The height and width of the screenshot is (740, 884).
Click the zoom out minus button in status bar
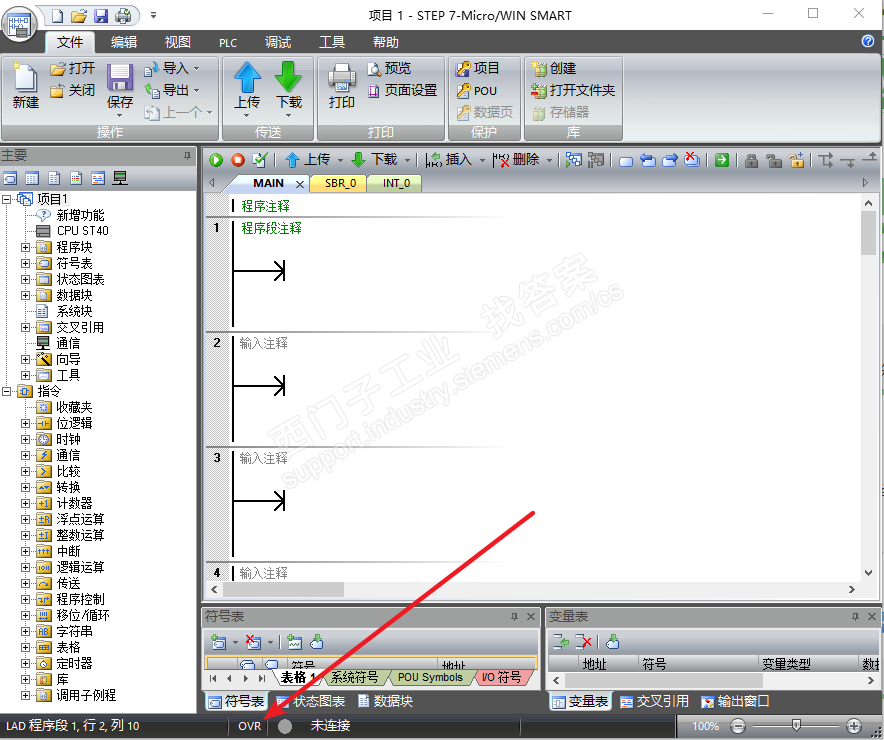[x=738, y=726]
